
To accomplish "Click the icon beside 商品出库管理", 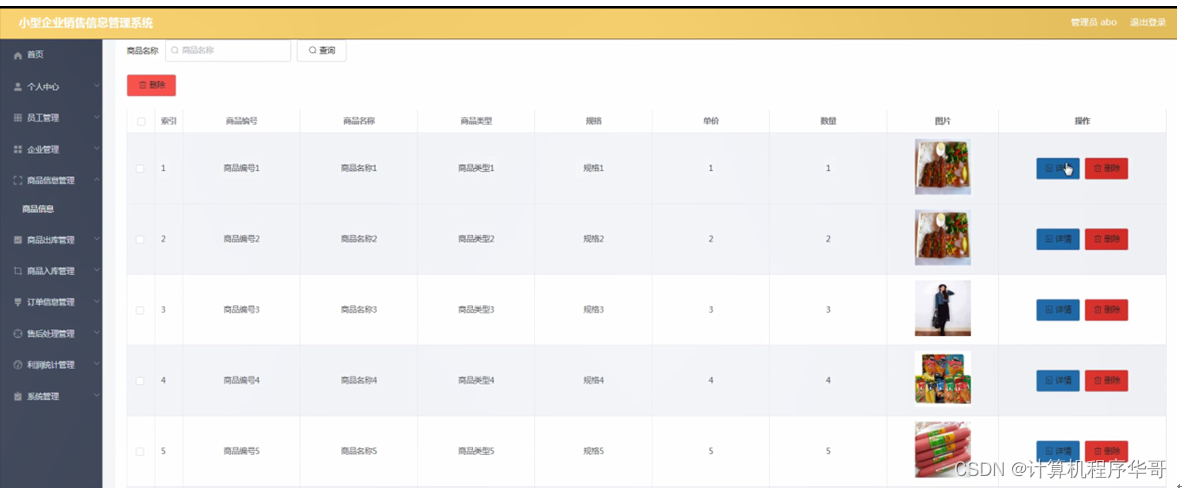I will 18,240.
